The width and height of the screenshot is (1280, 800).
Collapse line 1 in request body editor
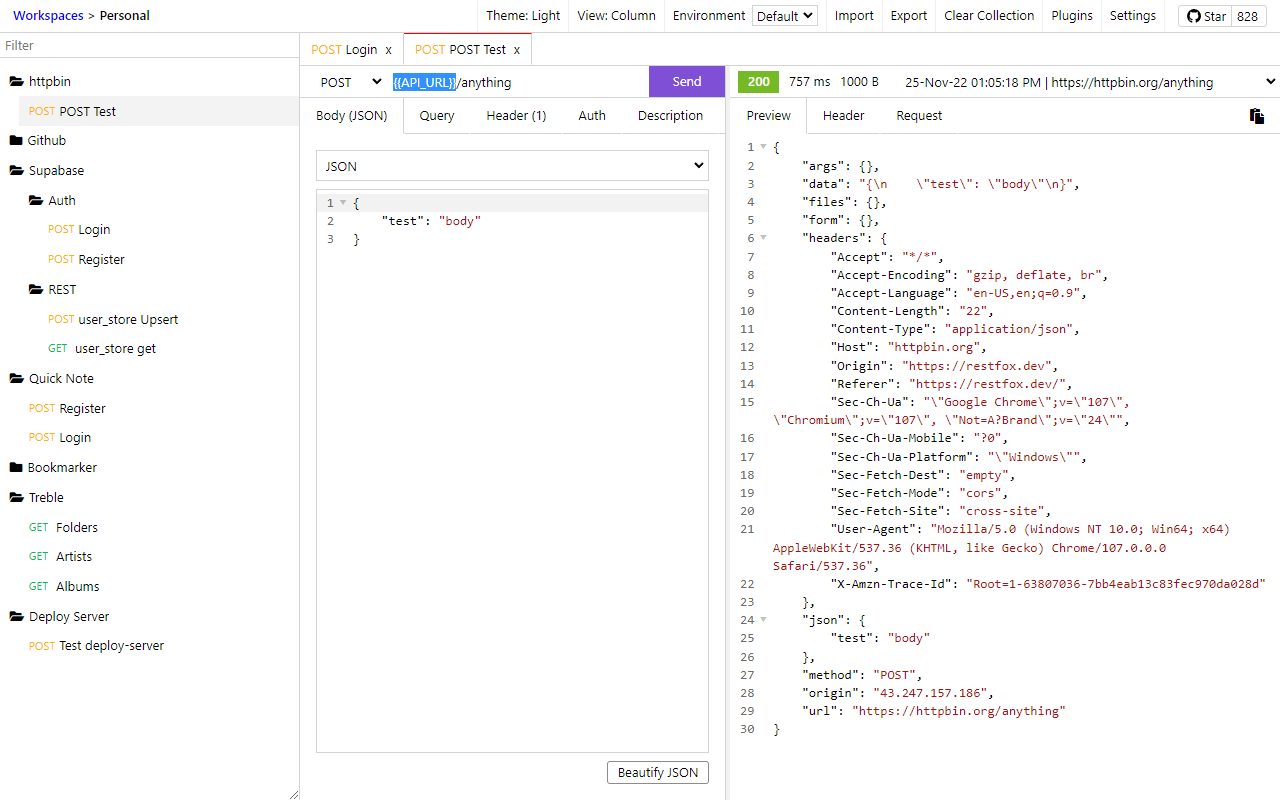(x=343, y=203)
